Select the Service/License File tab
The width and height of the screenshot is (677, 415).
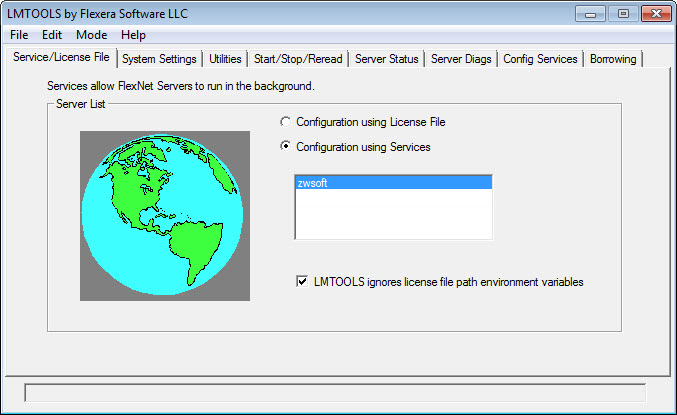pos(60,58)
